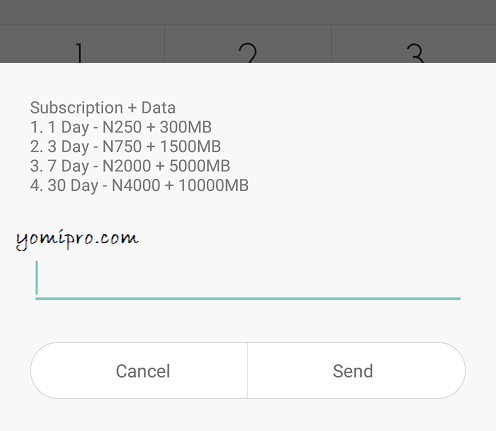This screenshot has width=496, height=431.
Task: Tap dimmed dialpad key 1
Action: click(x=82, y=44)
